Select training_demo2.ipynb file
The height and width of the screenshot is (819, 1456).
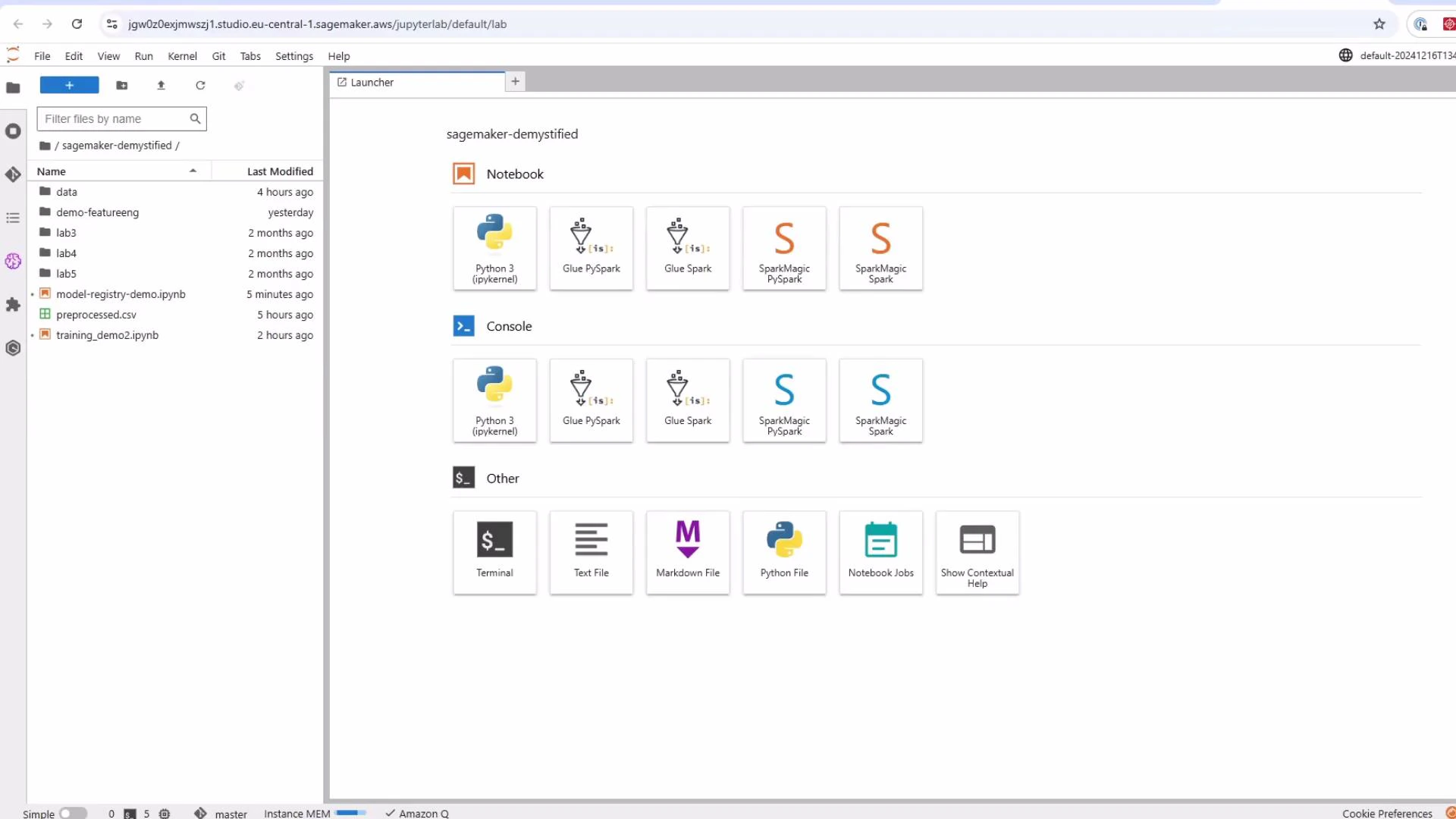176,335
